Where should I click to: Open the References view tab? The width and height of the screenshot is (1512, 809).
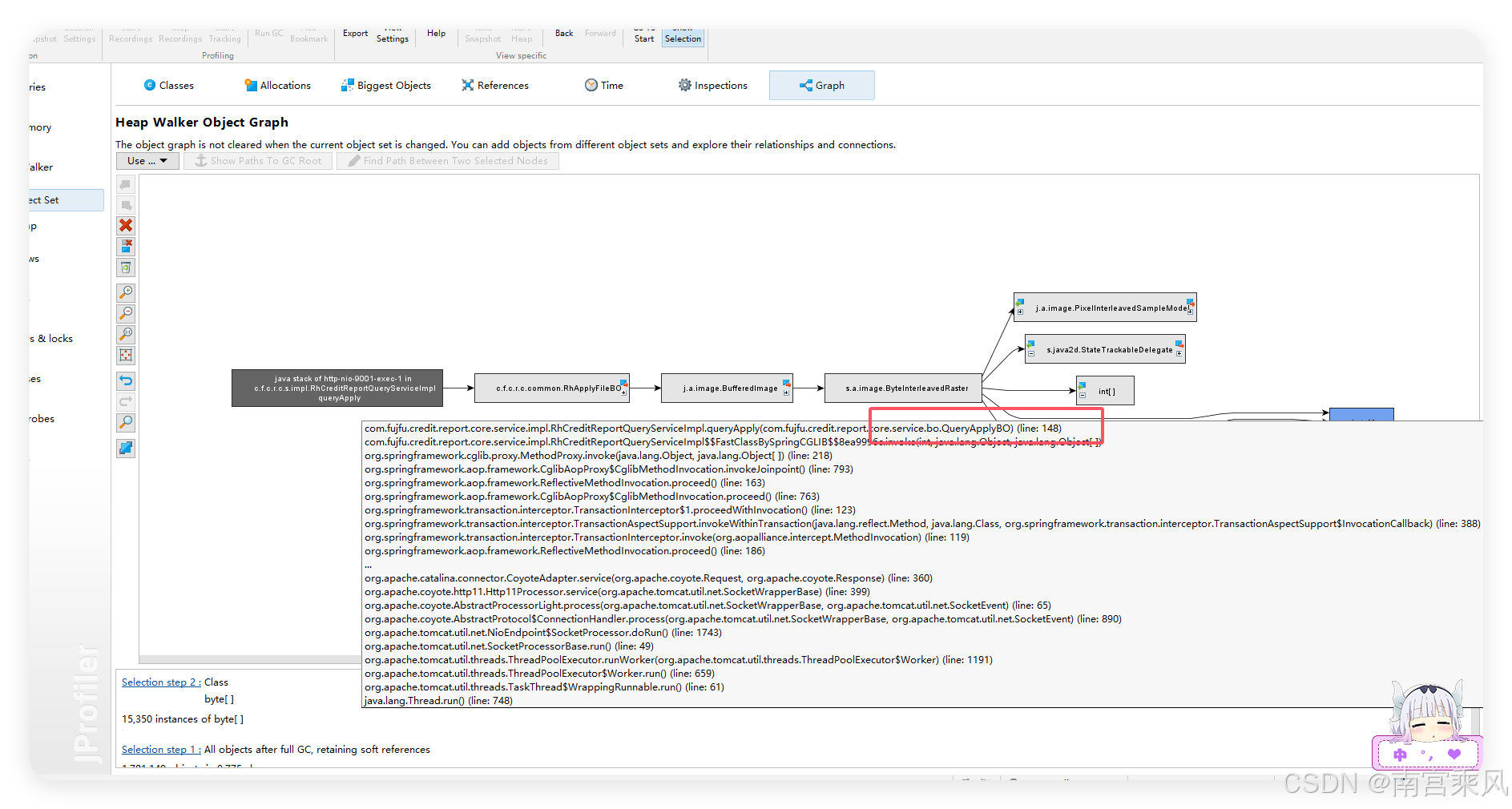click(495, 86)
